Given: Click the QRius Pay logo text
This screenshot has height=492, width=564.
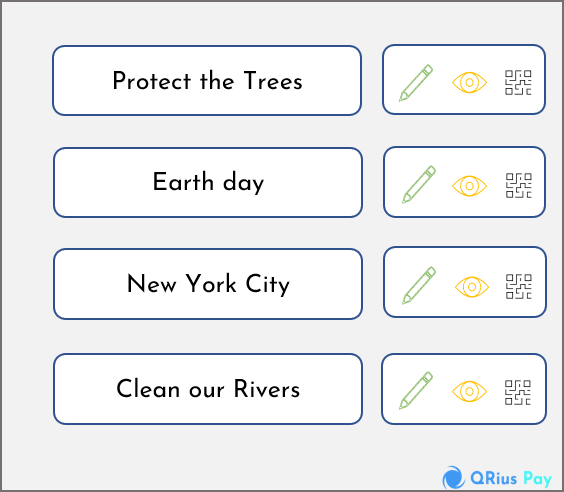Looking at the screenshot, I should tap(511, 479).
